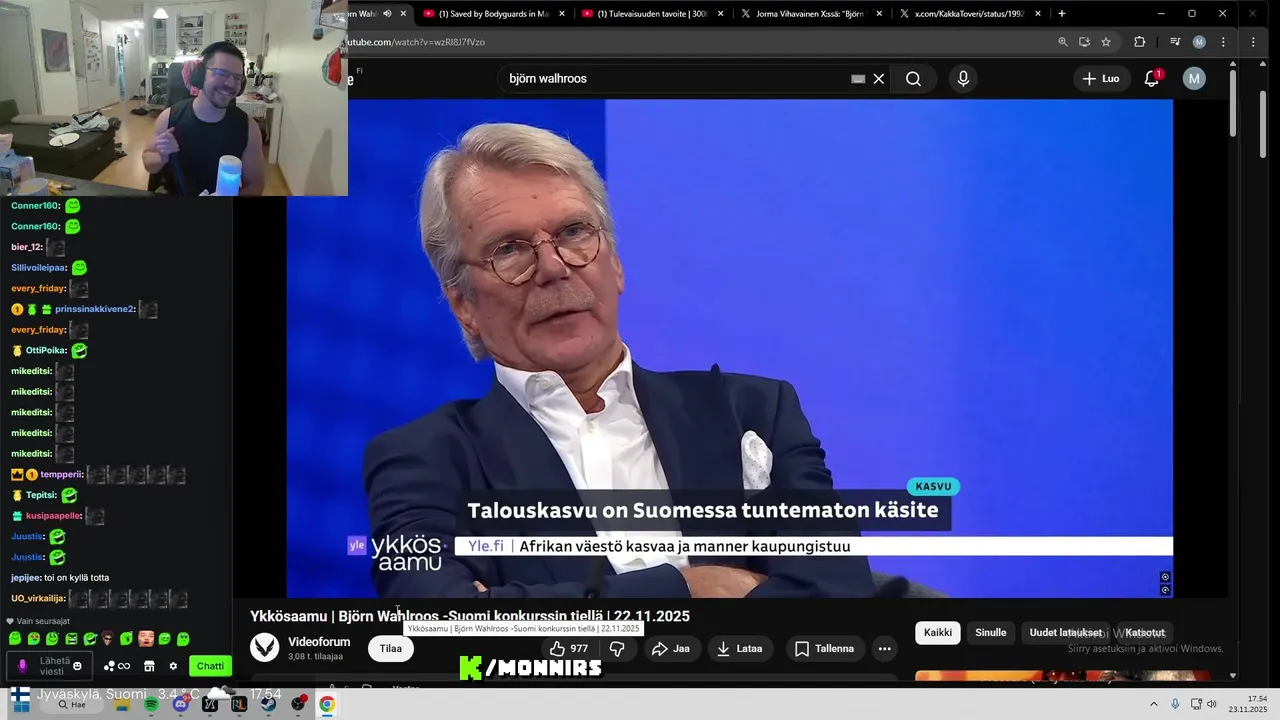
Task: Open browser zoom magnifier icon
Action: tap(1063, 42)
